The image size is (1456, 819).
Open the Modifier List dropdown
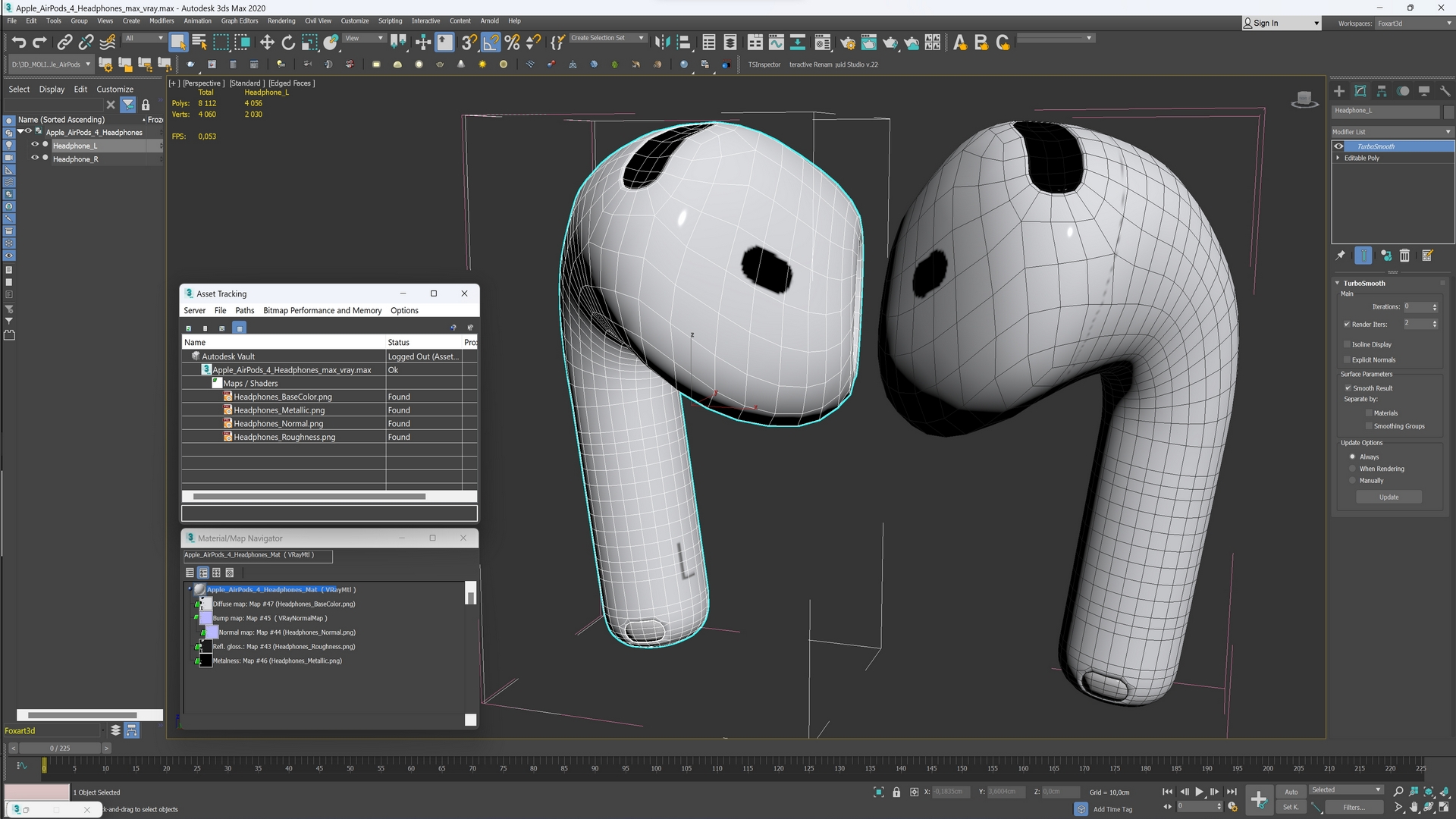coord(1392,132)
